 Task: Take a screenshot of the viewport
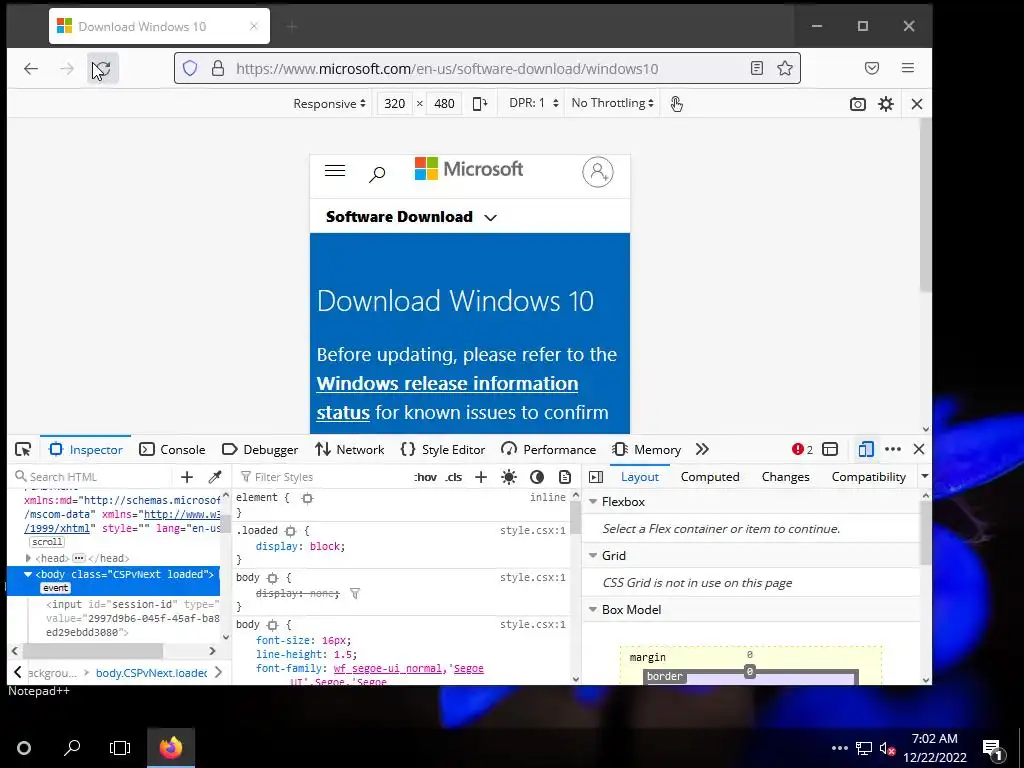[857, 104]
